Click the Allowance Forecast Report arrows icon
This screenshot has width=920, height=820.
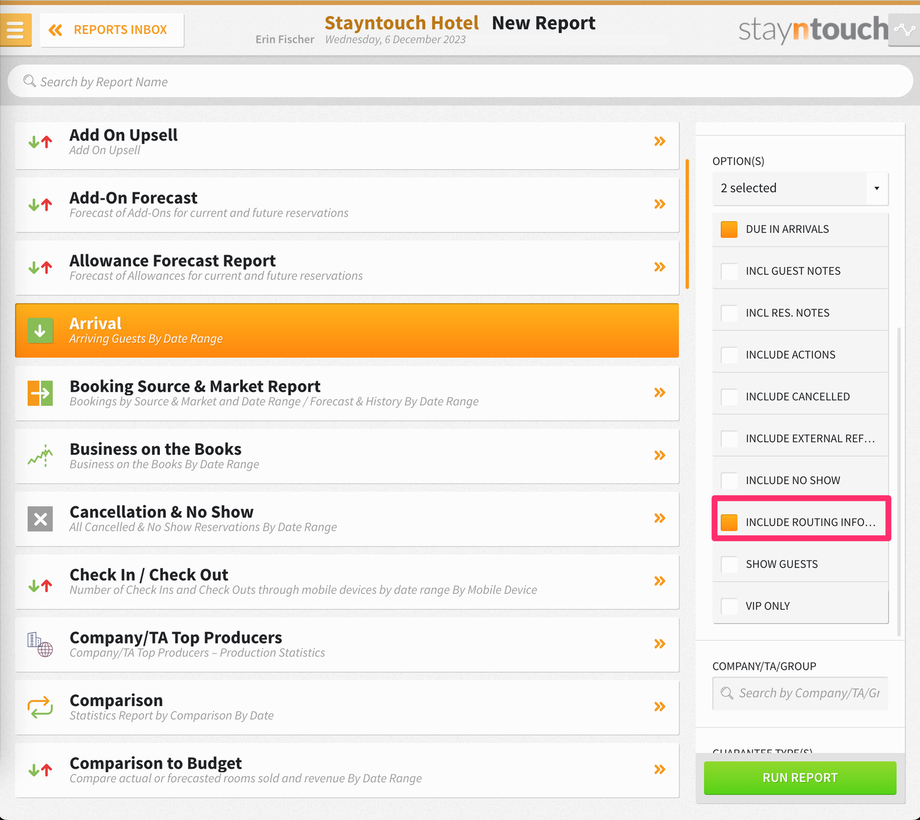coord(40,267)
